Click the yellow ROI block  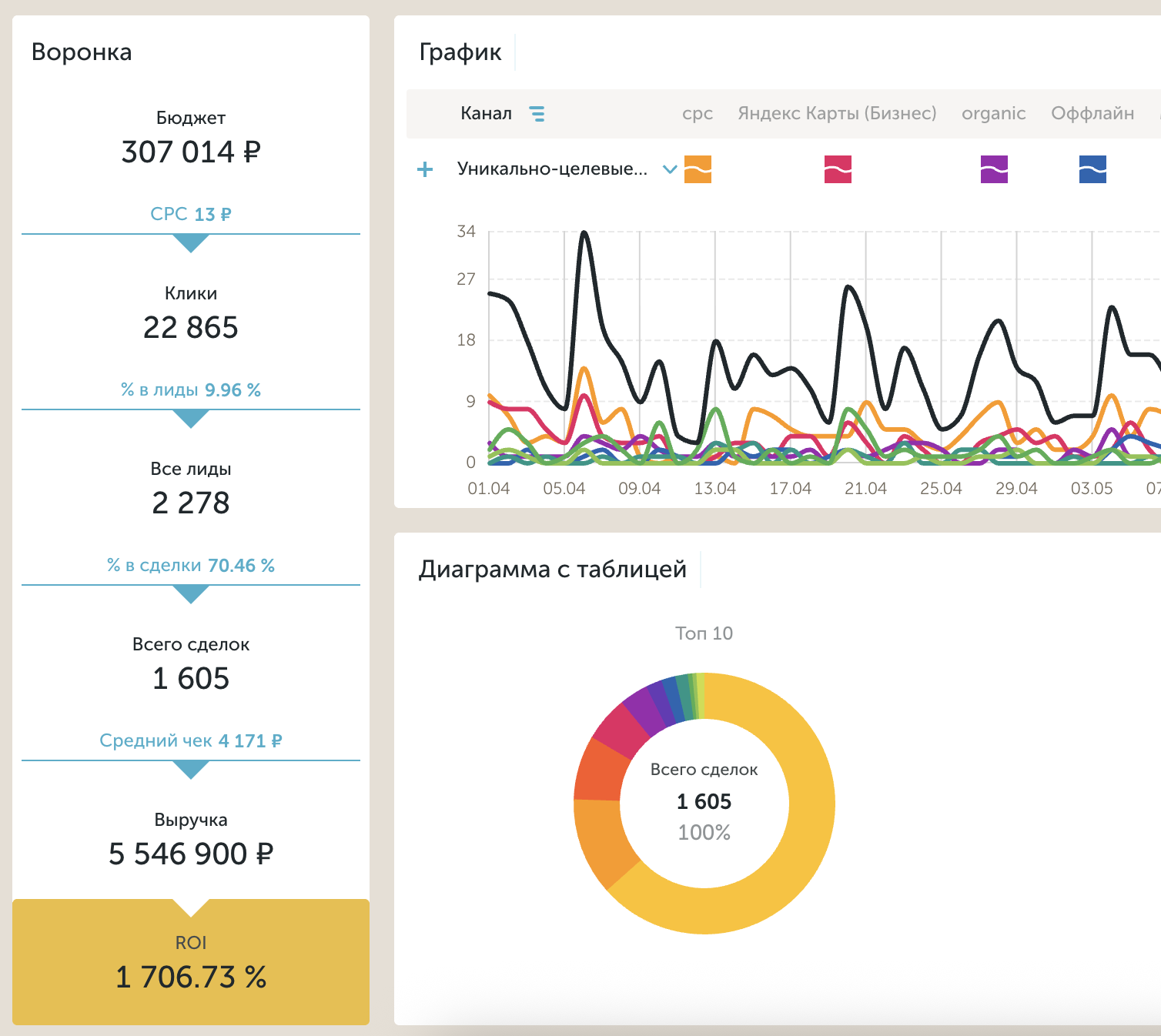191,962
